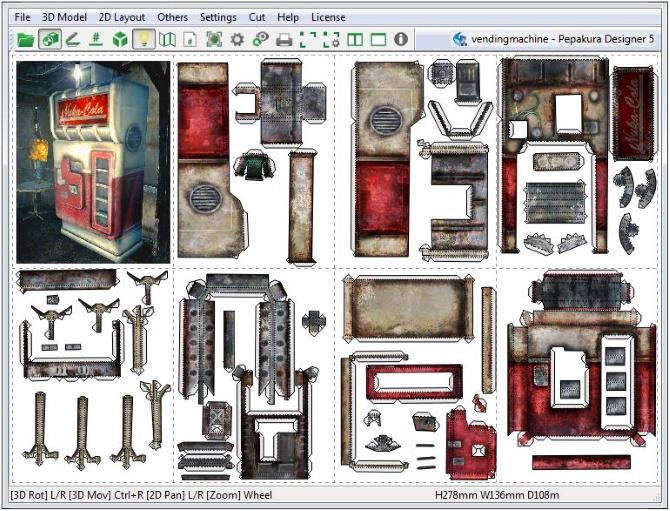This screenshot has height=511, width=670.
Task: Click the model dimensions text H278mm W136mm
Action: click(x=497, y=495)
